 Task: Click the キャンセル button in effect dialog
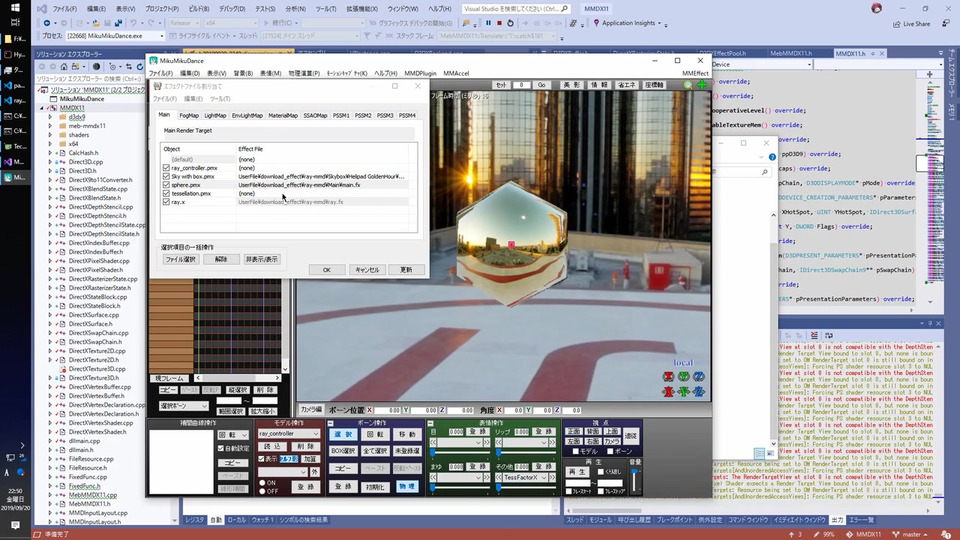[367, 270]
